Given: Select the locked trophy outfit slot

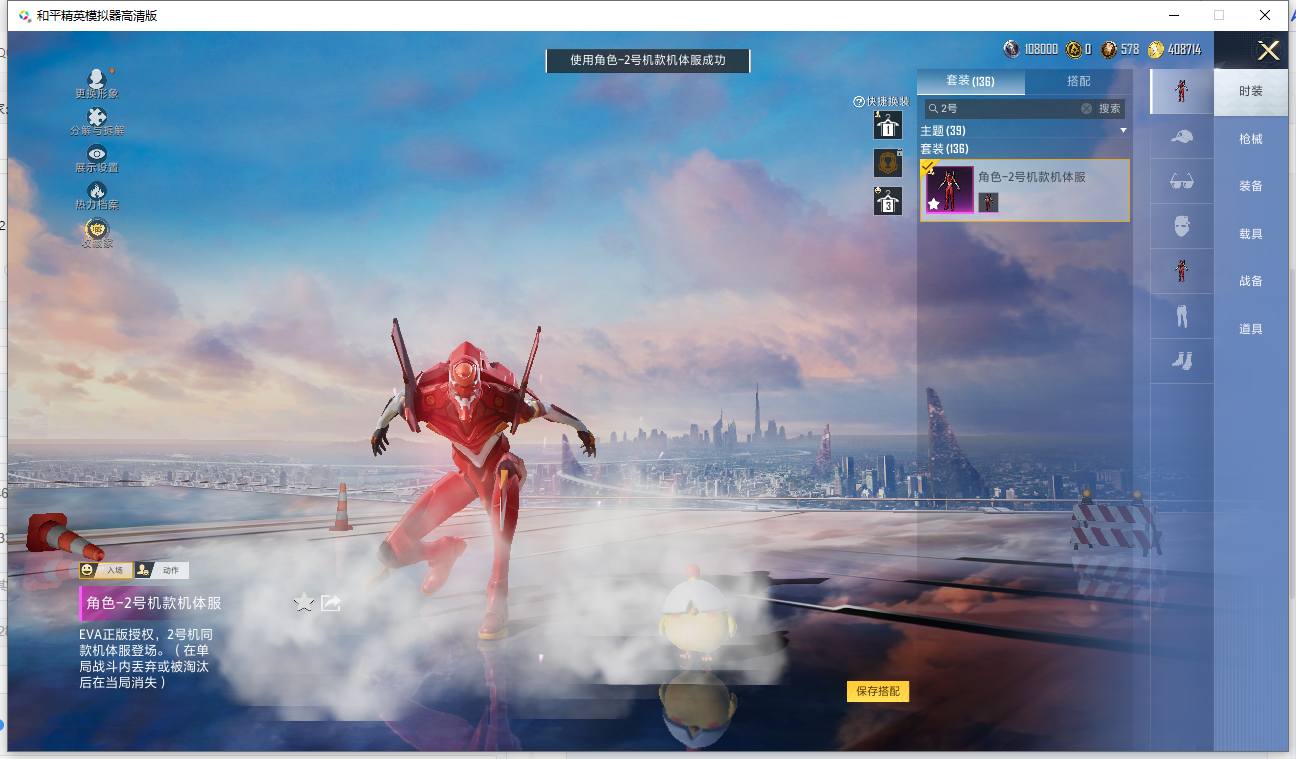Looking at the screenshot, I should coord(888,162).
